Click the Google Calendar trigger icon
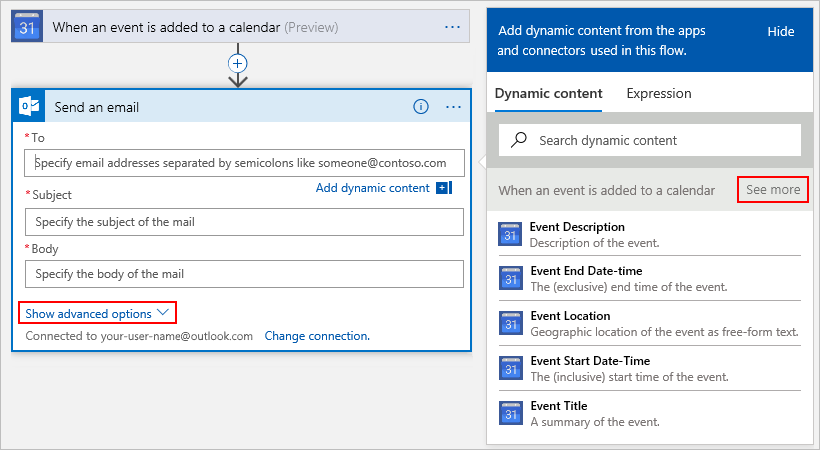This screenshot has height=450, width=820. point(28,27)
